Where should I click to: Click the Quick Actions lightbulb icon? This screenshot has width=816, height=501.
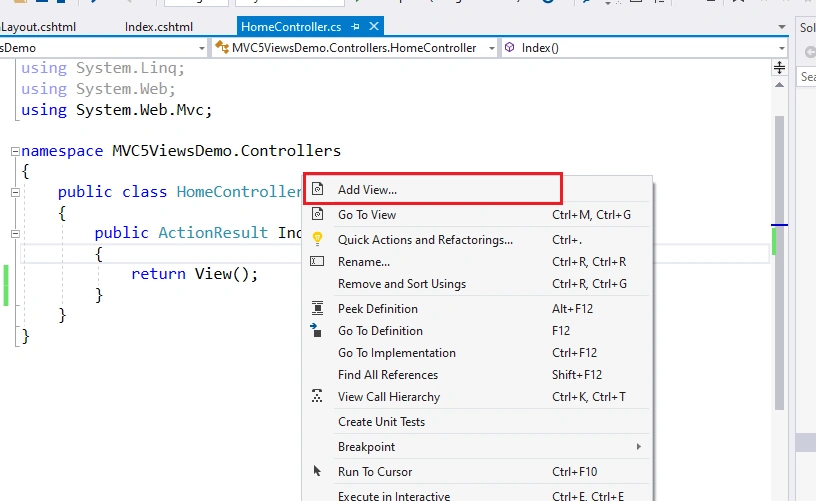click(x=317, y=239)
